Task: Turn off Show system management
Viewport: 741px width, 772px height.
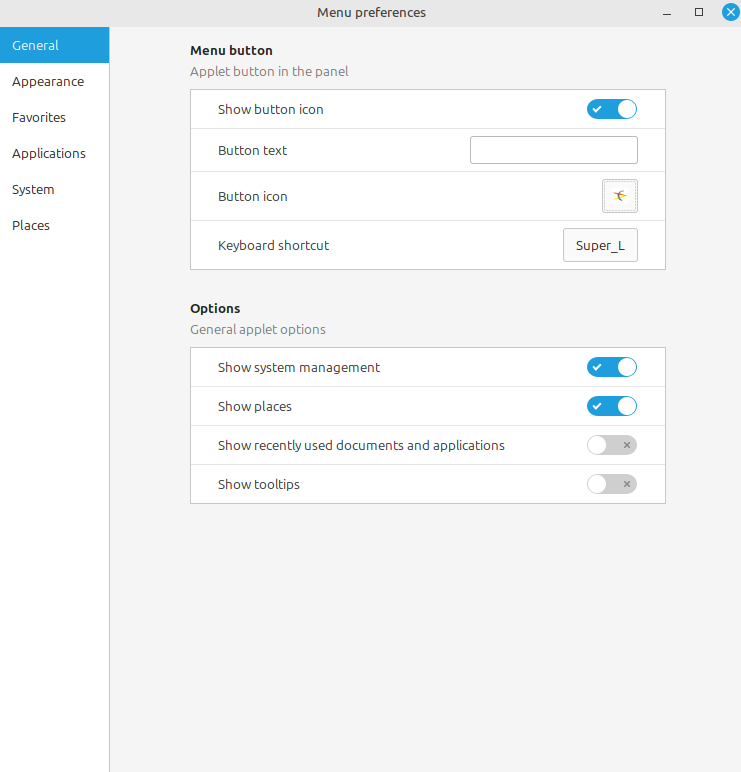Action: [x=611, y=367]
